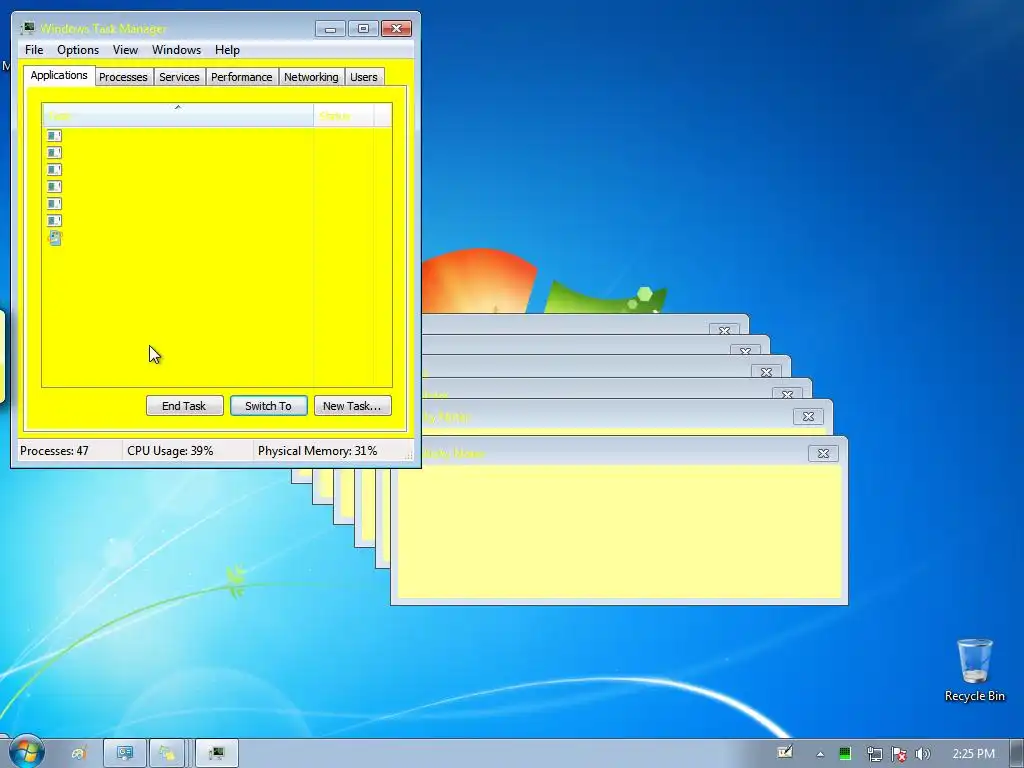
Task: Open the File menu in Task Manager
Action: [x=34, y=50]
